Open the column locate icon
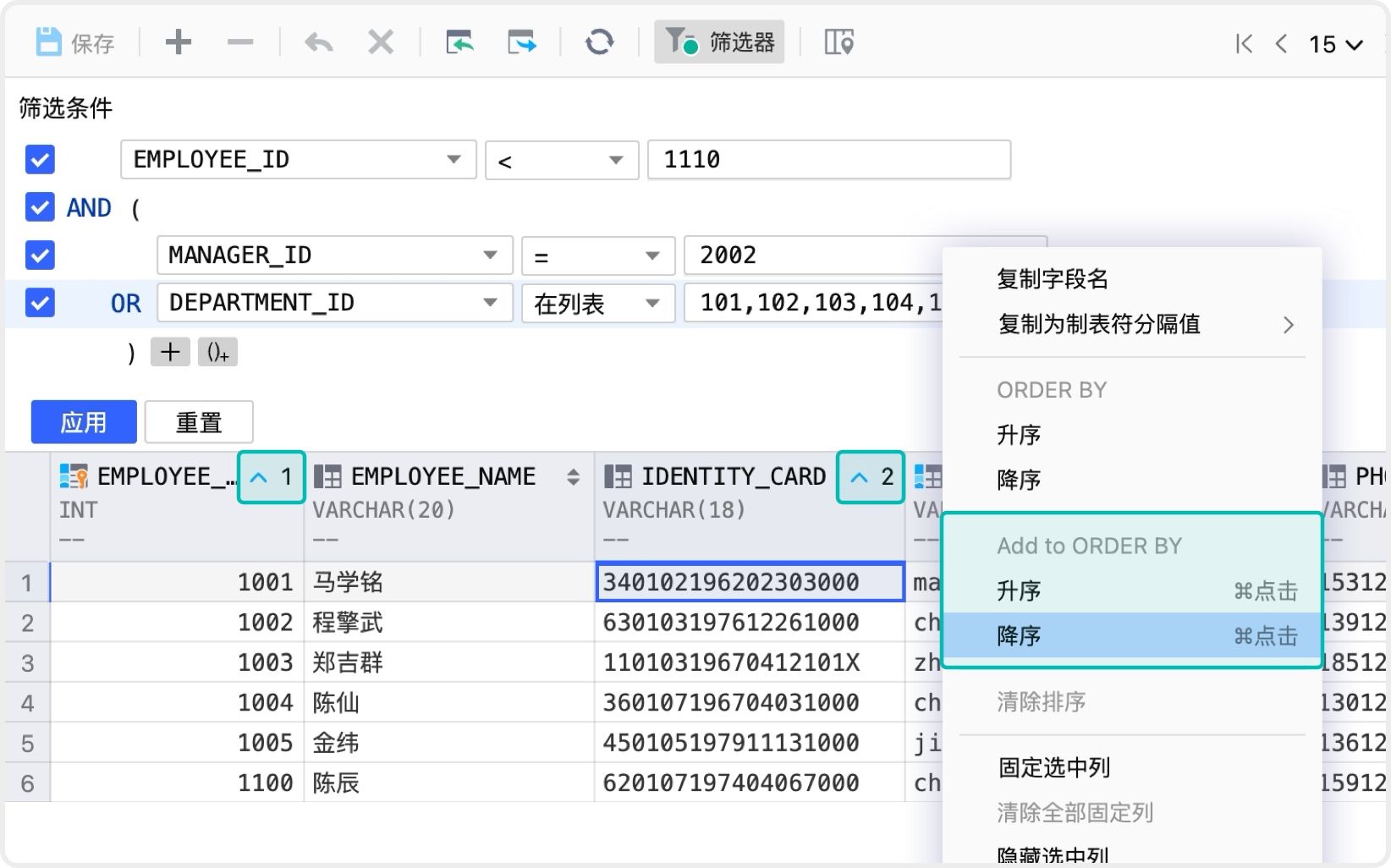This screenshot has height=868, width=1391. (838, 42)
